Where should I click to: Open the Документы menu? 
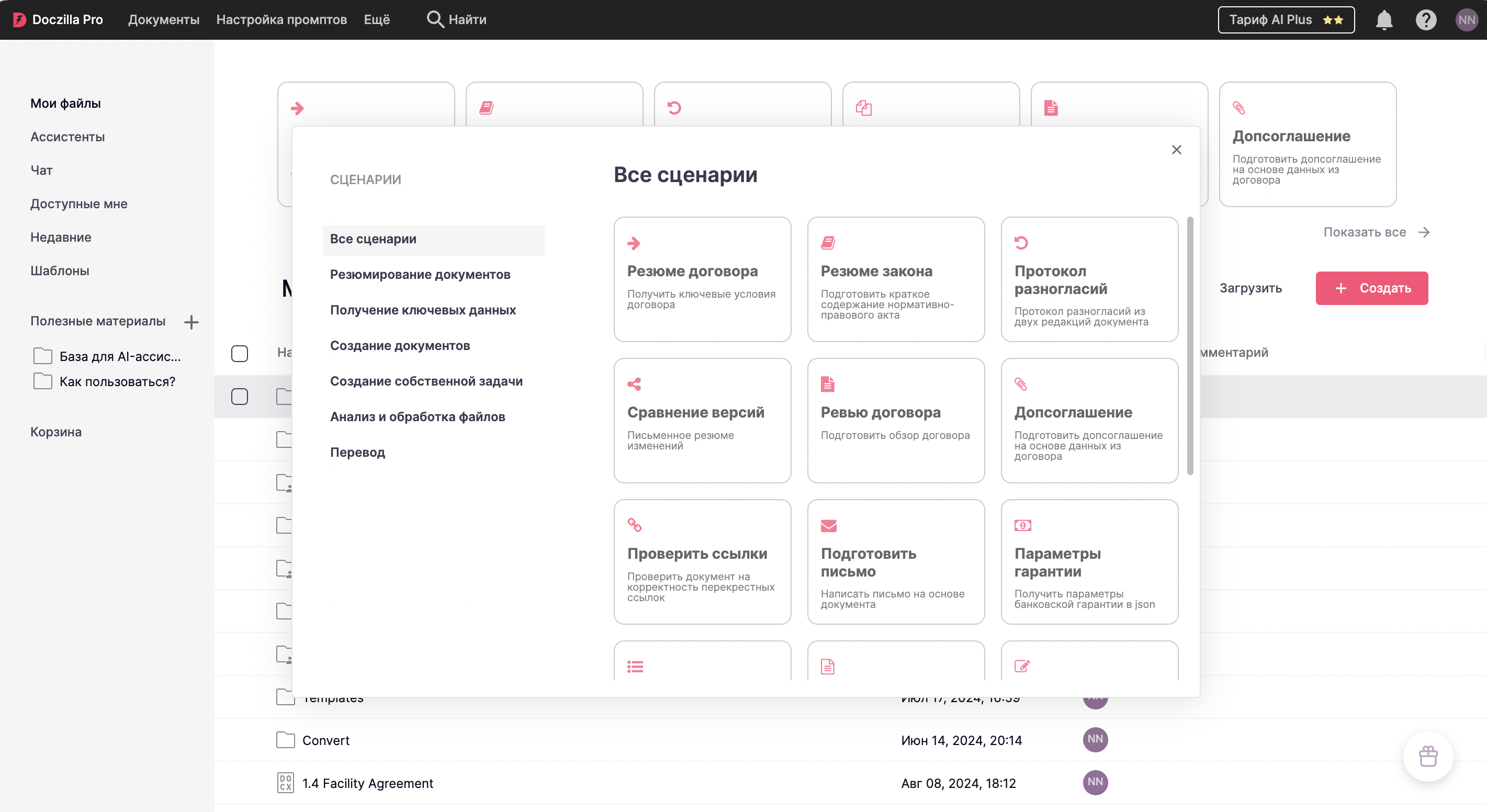(164, 20)
